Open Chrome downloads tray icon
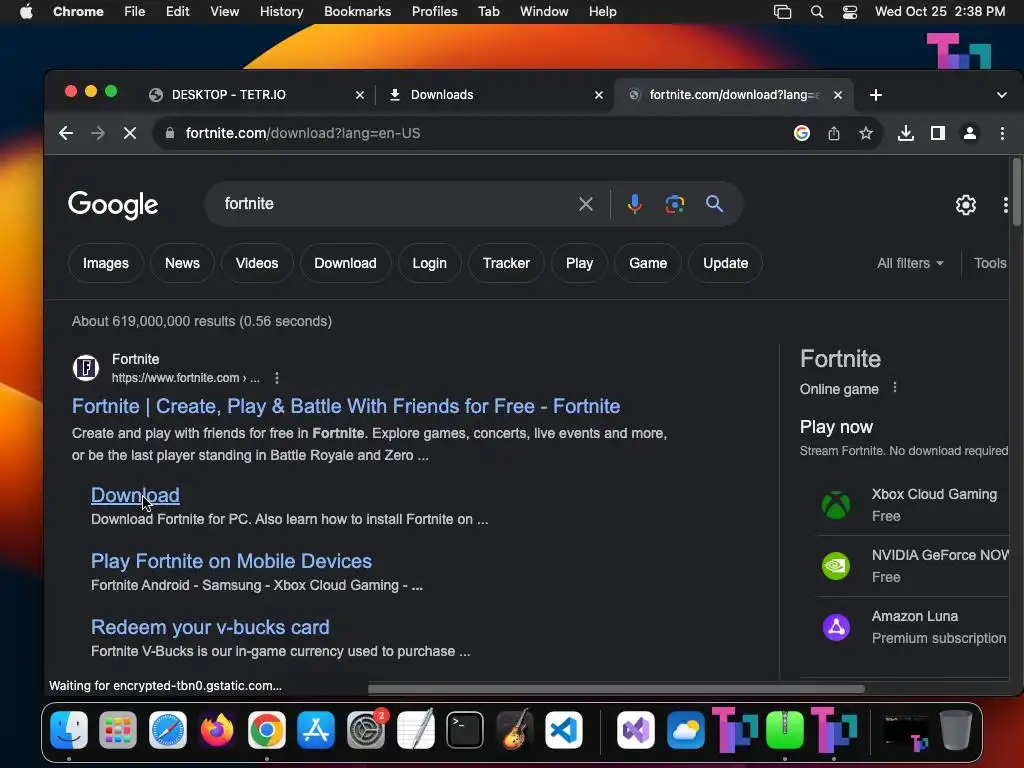1024x768 pixels. click(906, 133)
